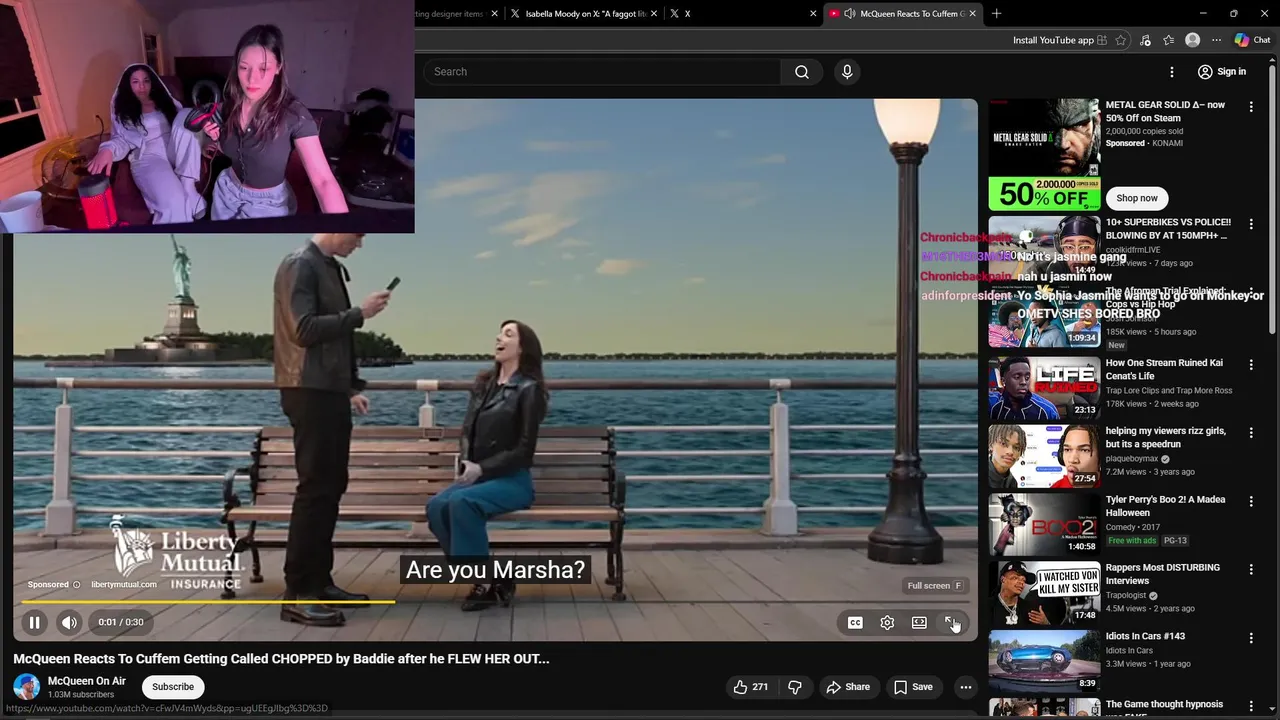Click the 1.03M subscribers text
Viewport: 1280px width, 720px height.
click(81, 694)
